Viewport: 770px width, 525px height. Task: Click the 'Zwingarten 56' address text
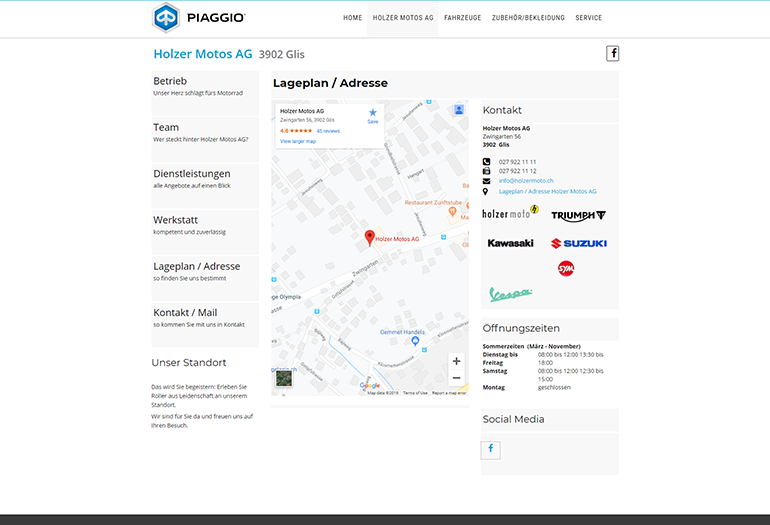tap(502, 137)
